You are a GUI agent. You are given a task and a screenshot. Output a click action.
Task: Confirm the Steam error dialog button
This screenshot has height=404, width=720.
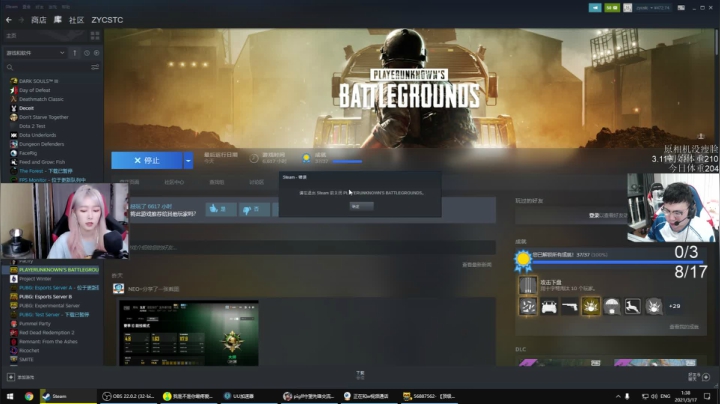coord(361,206)
